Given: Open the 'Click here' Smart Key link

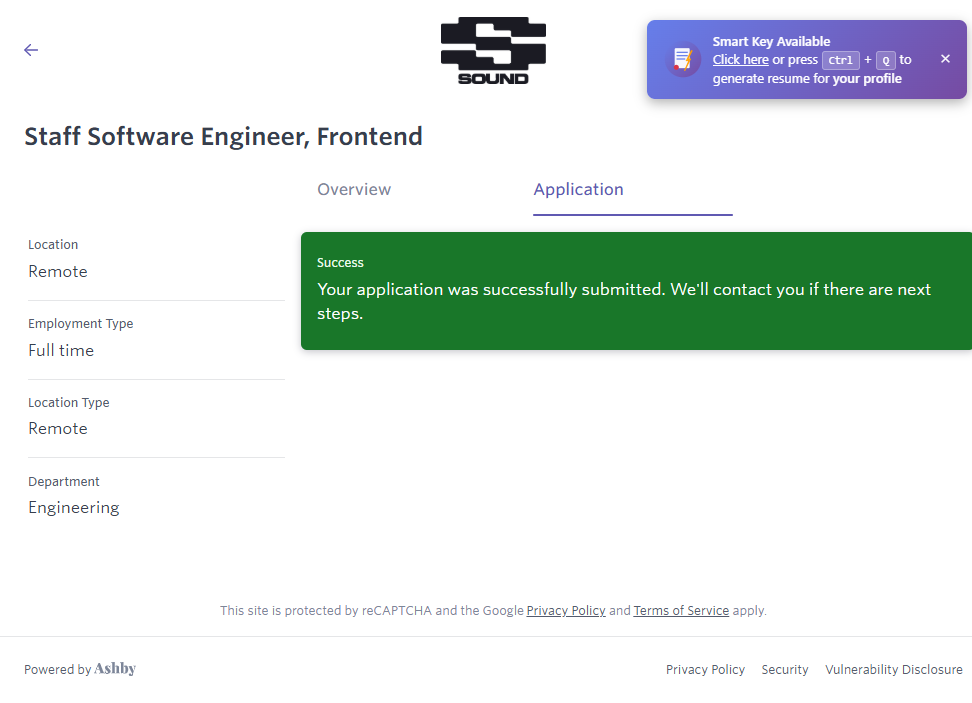Looking at the screenshot, I should click(x=740, y=60).
